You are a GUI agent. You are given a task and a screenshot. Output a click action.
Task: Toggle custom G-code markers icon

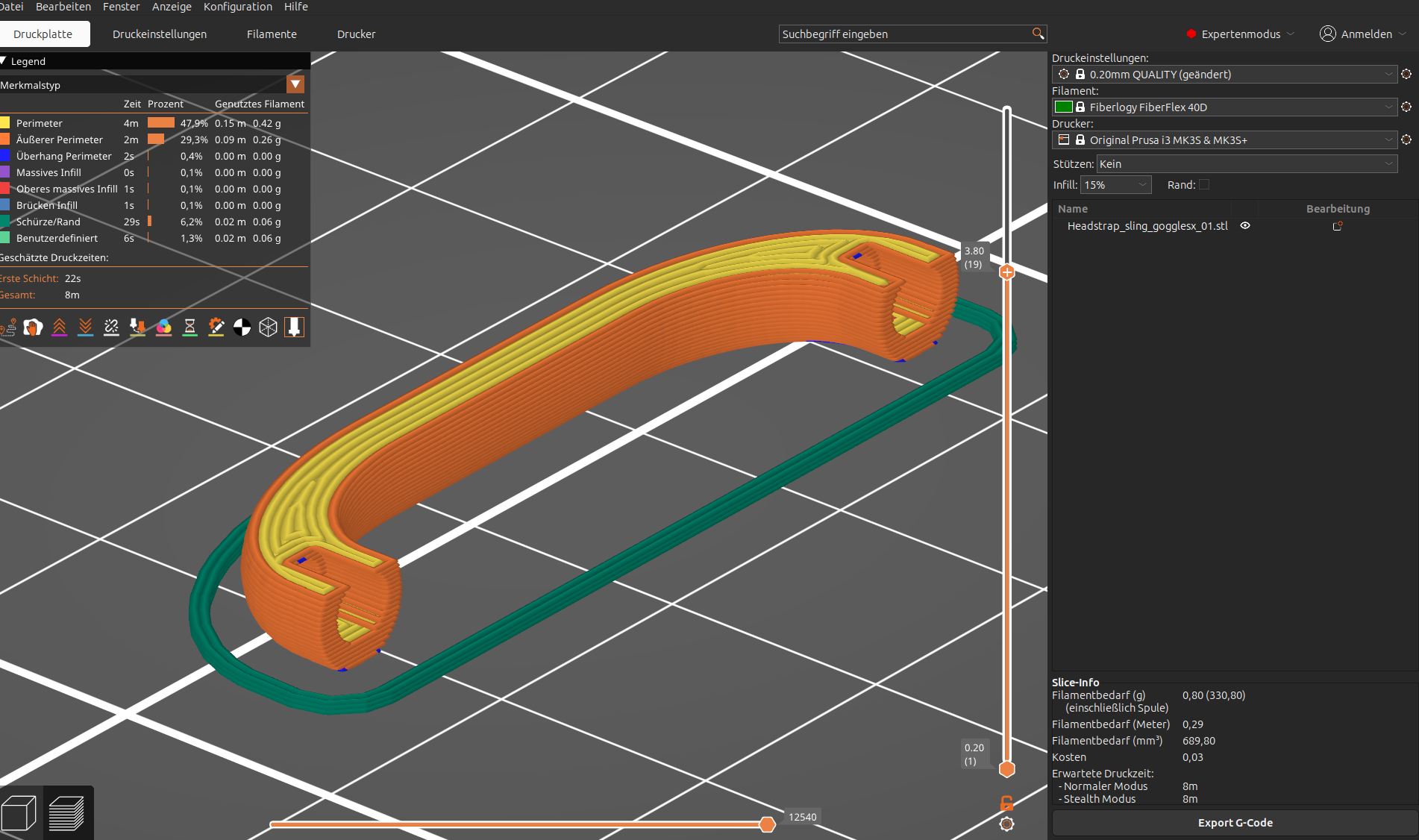216,327
